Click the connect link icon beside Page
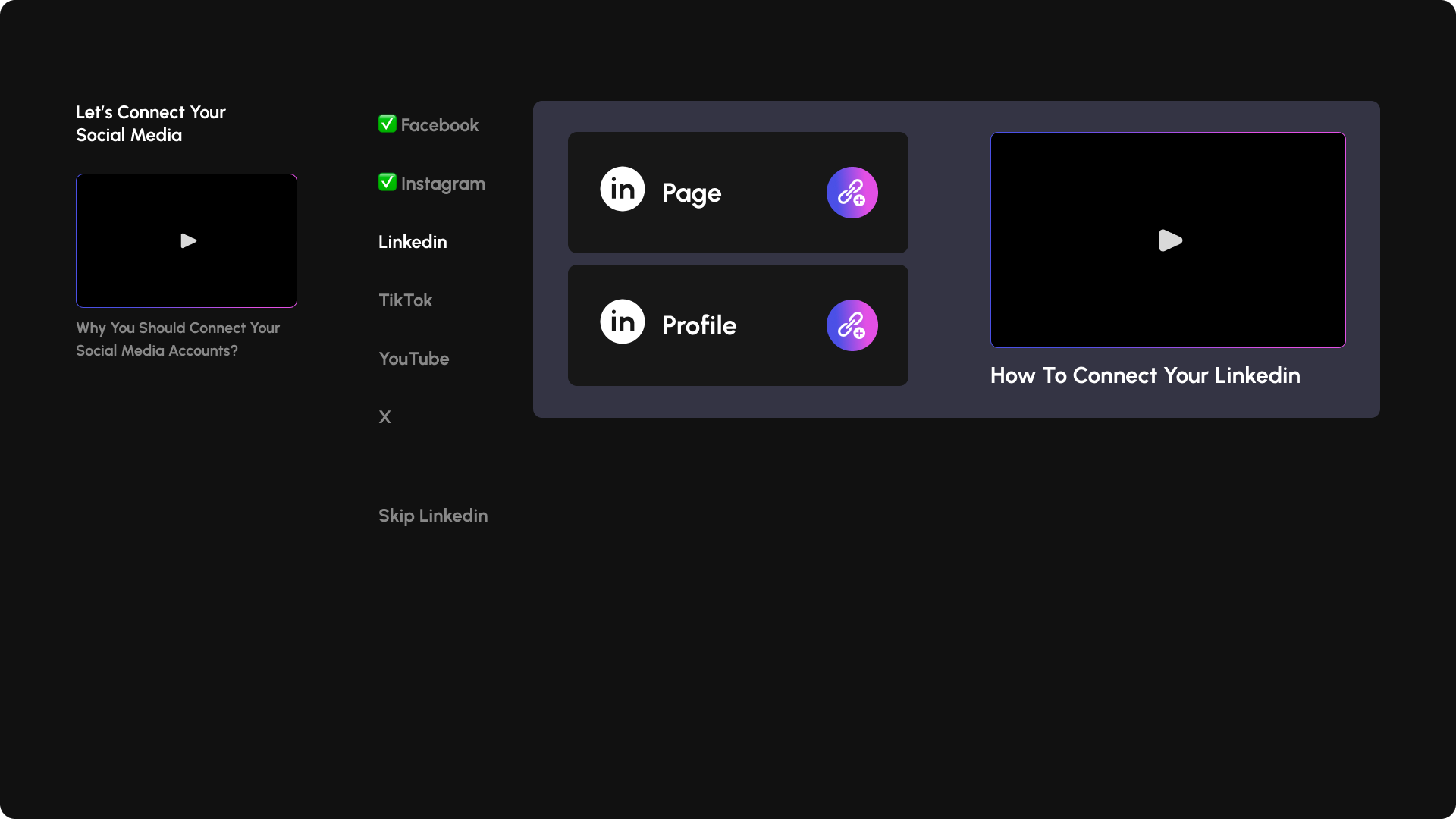1456x819 pixels. pyautogui.click(x=852, y=193)
